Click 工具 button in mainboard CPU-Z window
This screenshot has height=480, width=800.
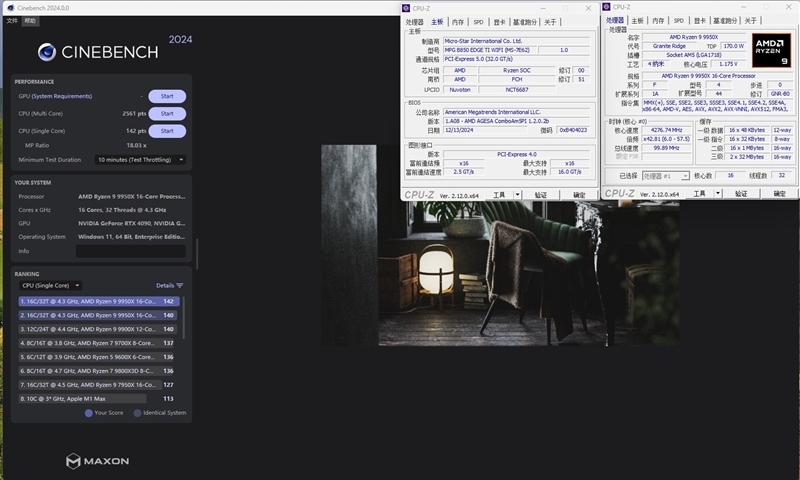click(499, 195)
